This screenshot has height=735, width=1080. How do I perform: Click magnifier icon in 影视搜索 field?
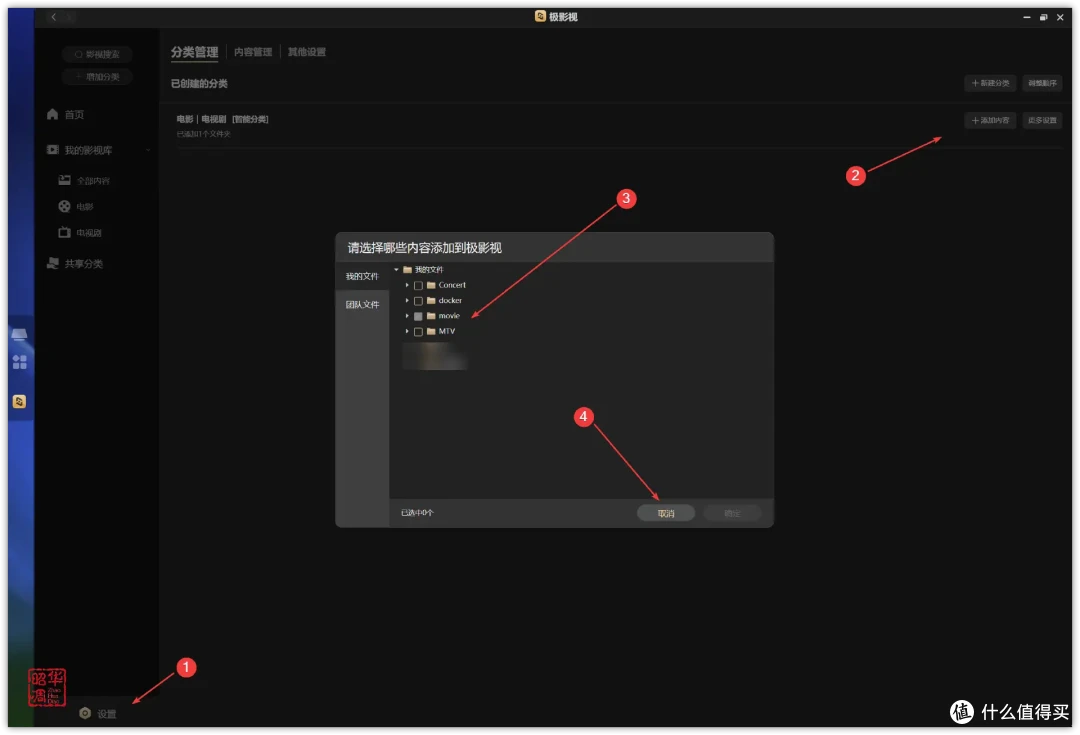pos(79,54)
